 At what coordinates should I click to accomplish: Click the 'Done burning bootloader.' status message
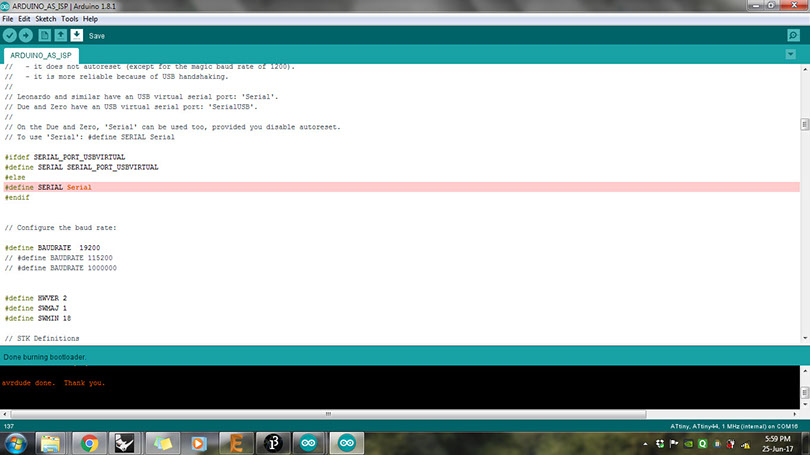point(45,357)
